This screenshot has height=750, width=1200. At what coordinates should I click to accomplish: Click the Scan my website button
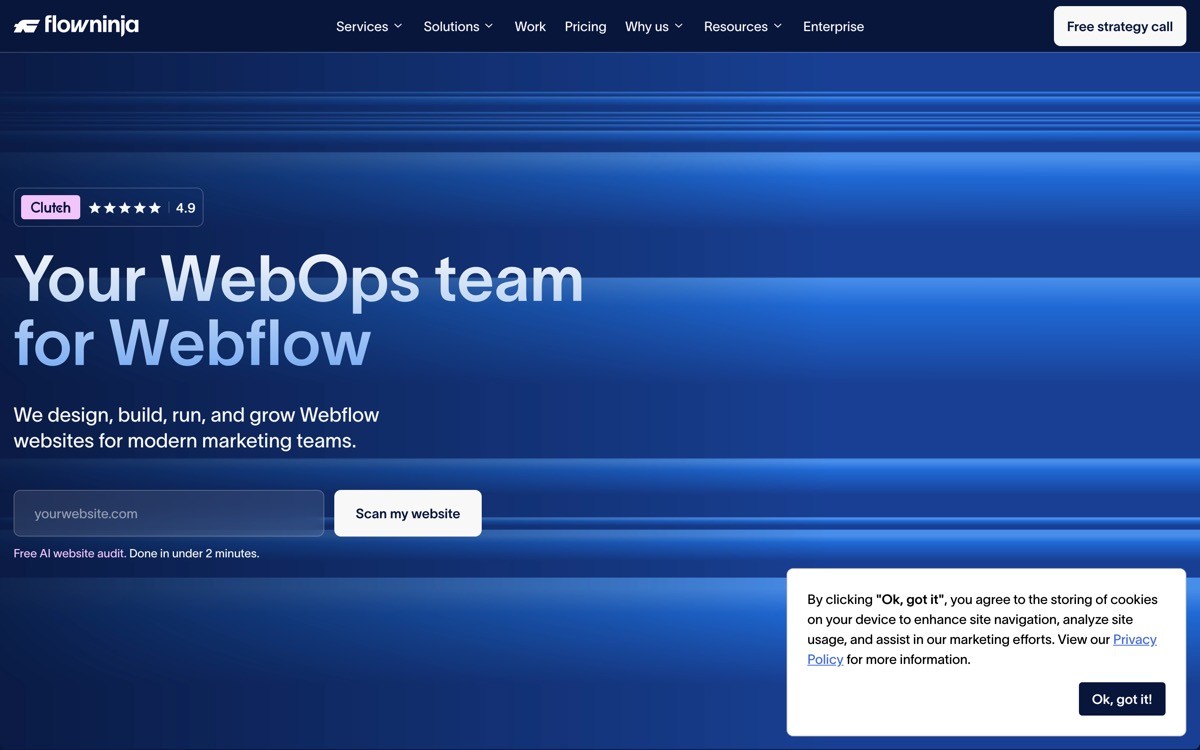click(x=408, y=513)
